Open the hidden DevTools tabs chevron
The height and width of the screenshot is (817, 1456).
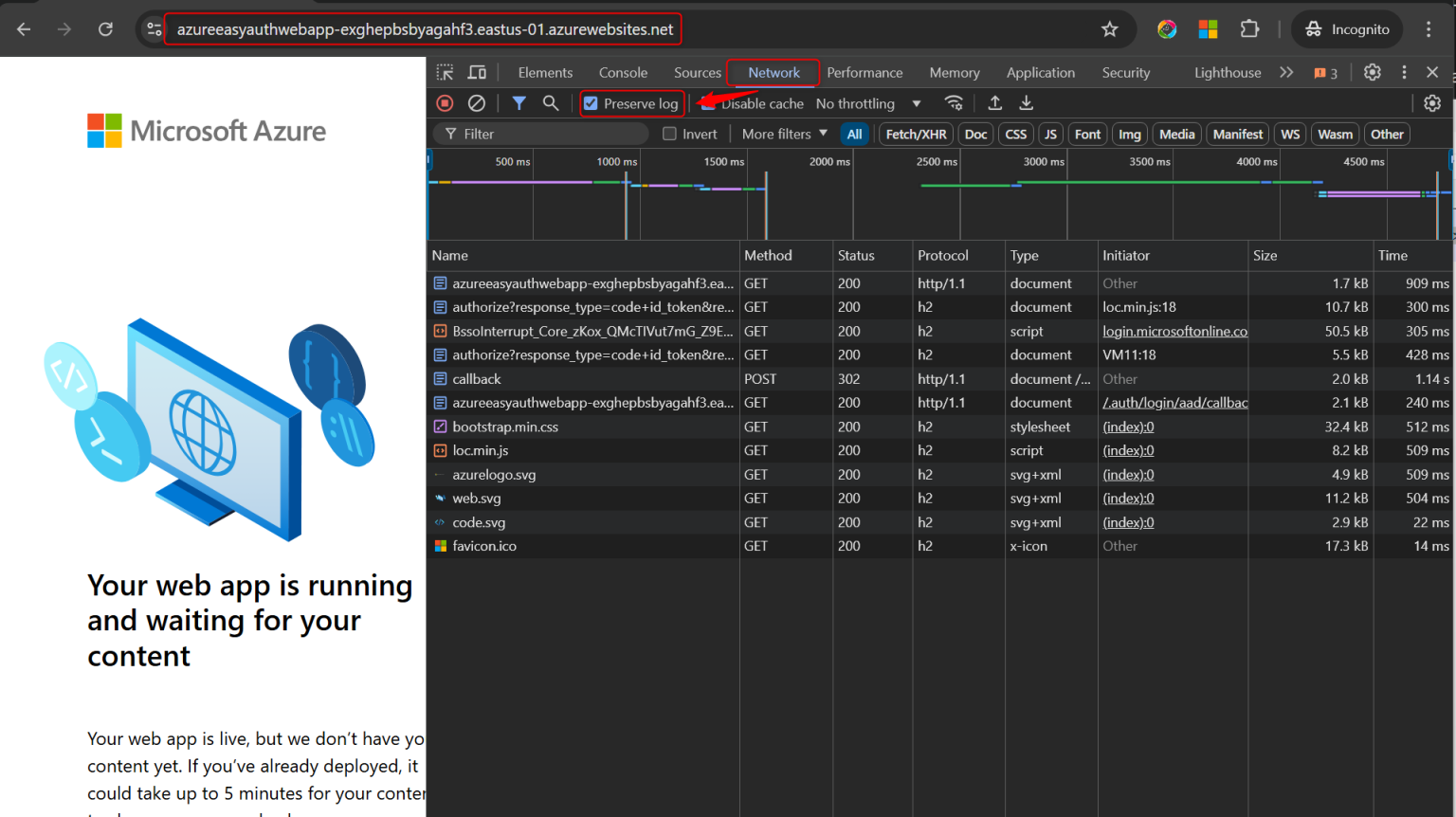[1287, 72]
